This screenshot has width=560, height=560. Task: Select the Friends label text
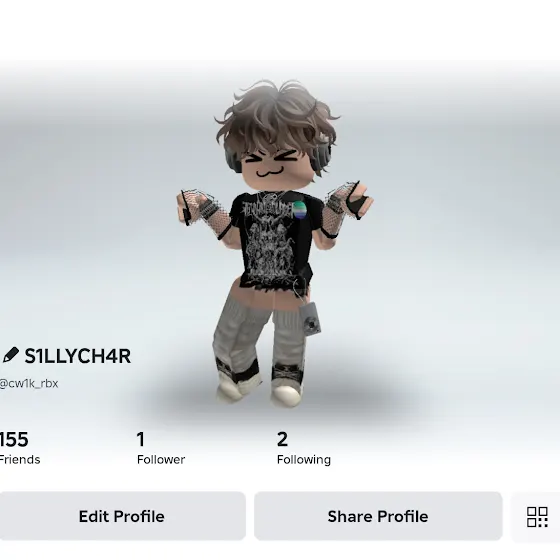click(20, 460)
